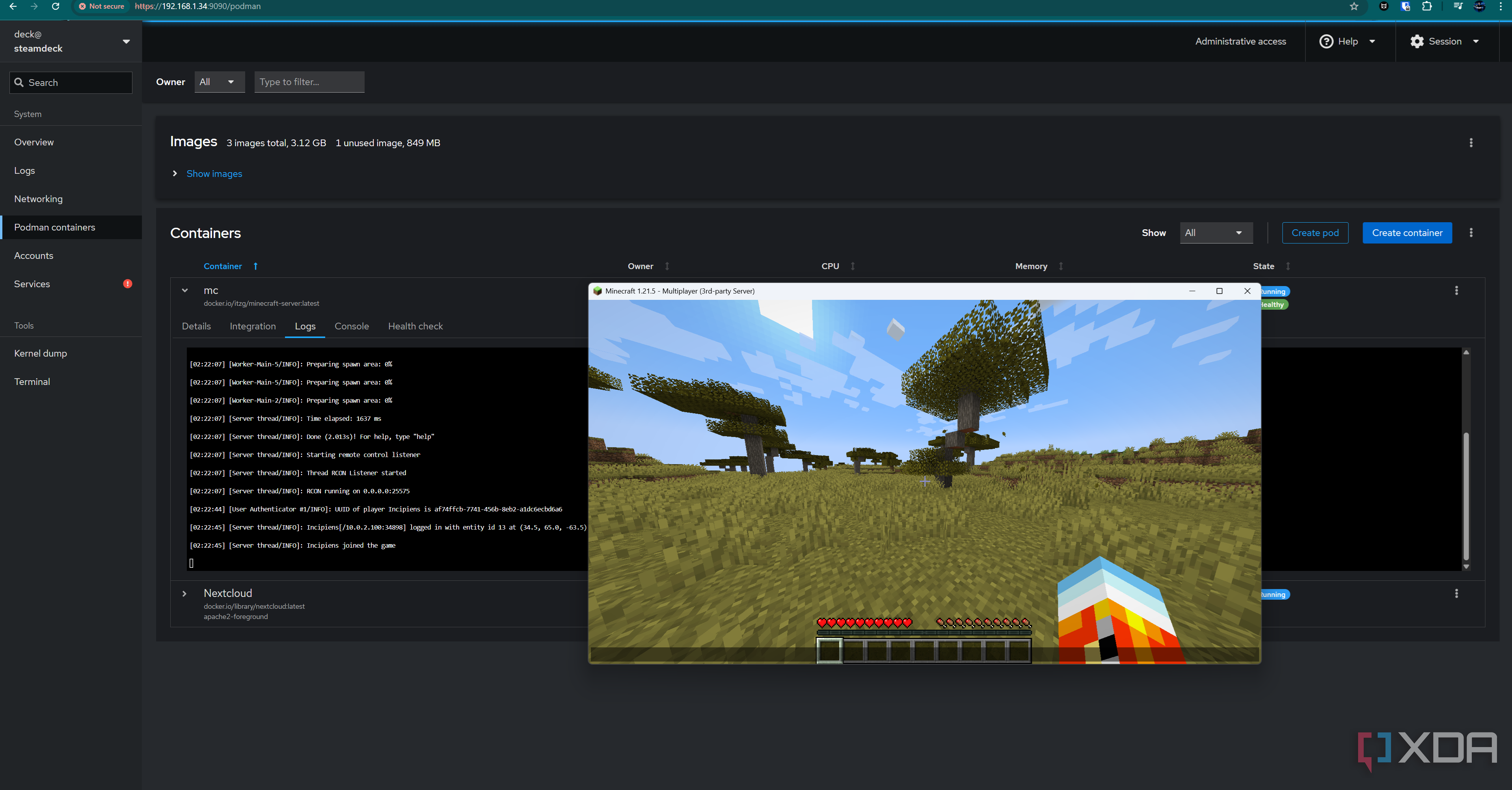Open the deck@steamdeck host switcher dropdown
This screenshot has height=790, width=1512.
[x=126, y=41]
